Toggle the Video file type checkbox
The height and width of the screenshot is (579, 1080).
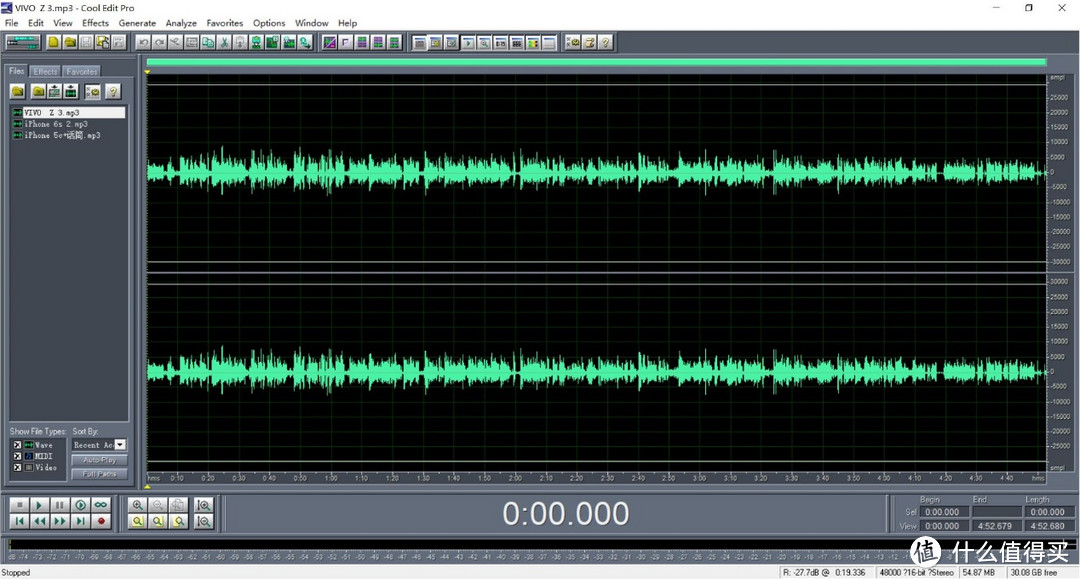tap(17, 467)
